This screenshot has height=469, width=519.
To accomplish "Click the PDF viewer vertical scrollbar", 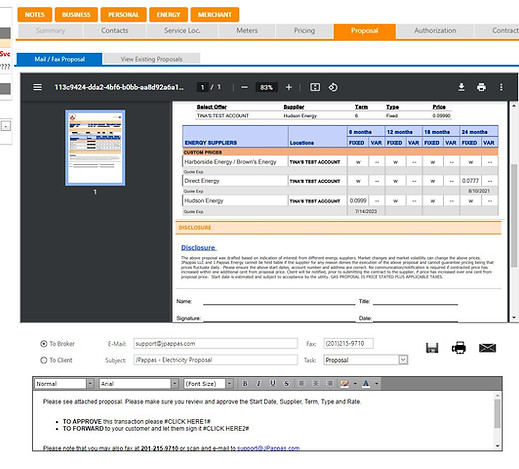I will pyautogui.click(x=514, y=217).
